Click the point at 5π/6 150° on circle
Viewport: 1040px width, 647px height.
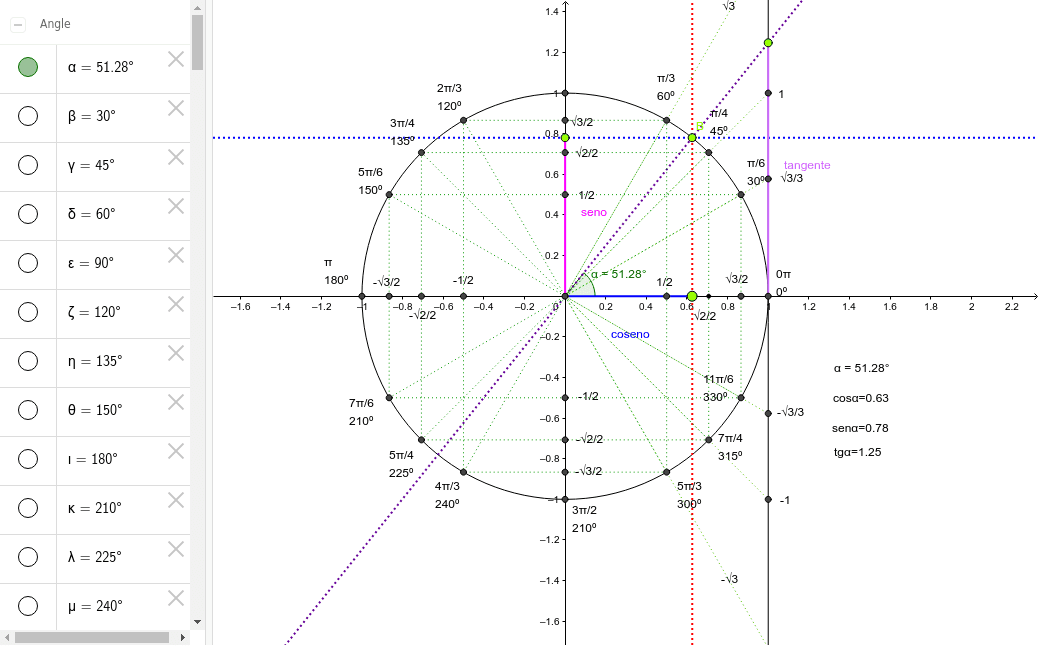(x=389, y=194)
